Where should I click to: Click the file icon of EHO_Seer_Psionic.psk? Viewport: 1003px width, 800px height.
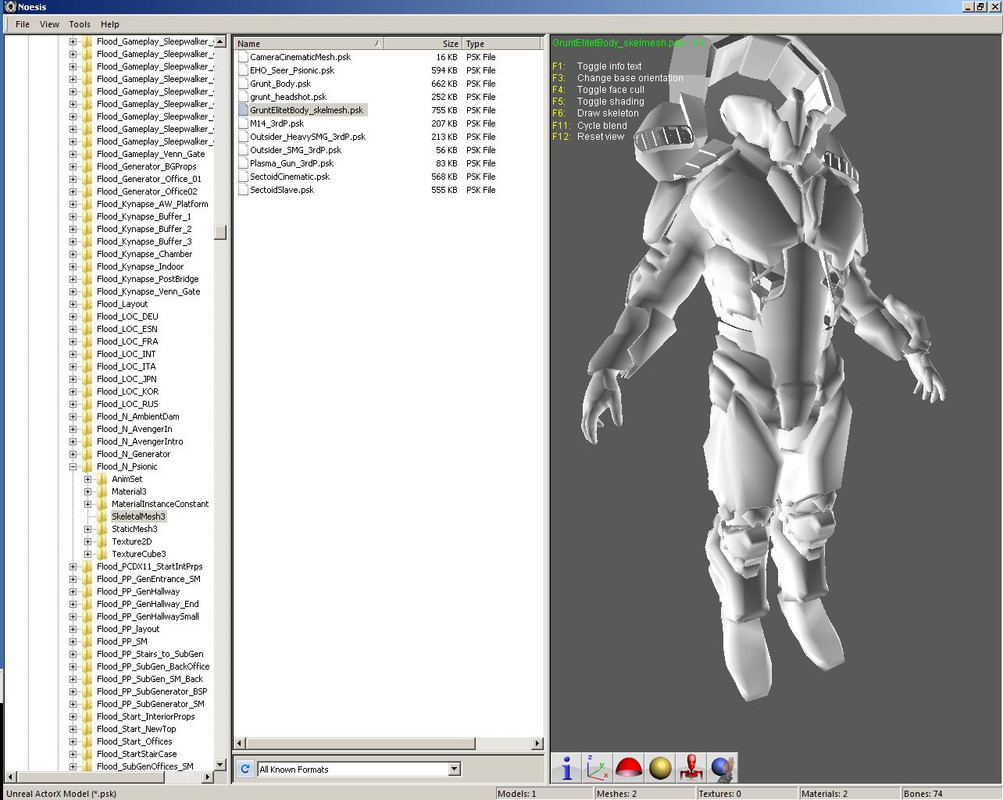243,70
